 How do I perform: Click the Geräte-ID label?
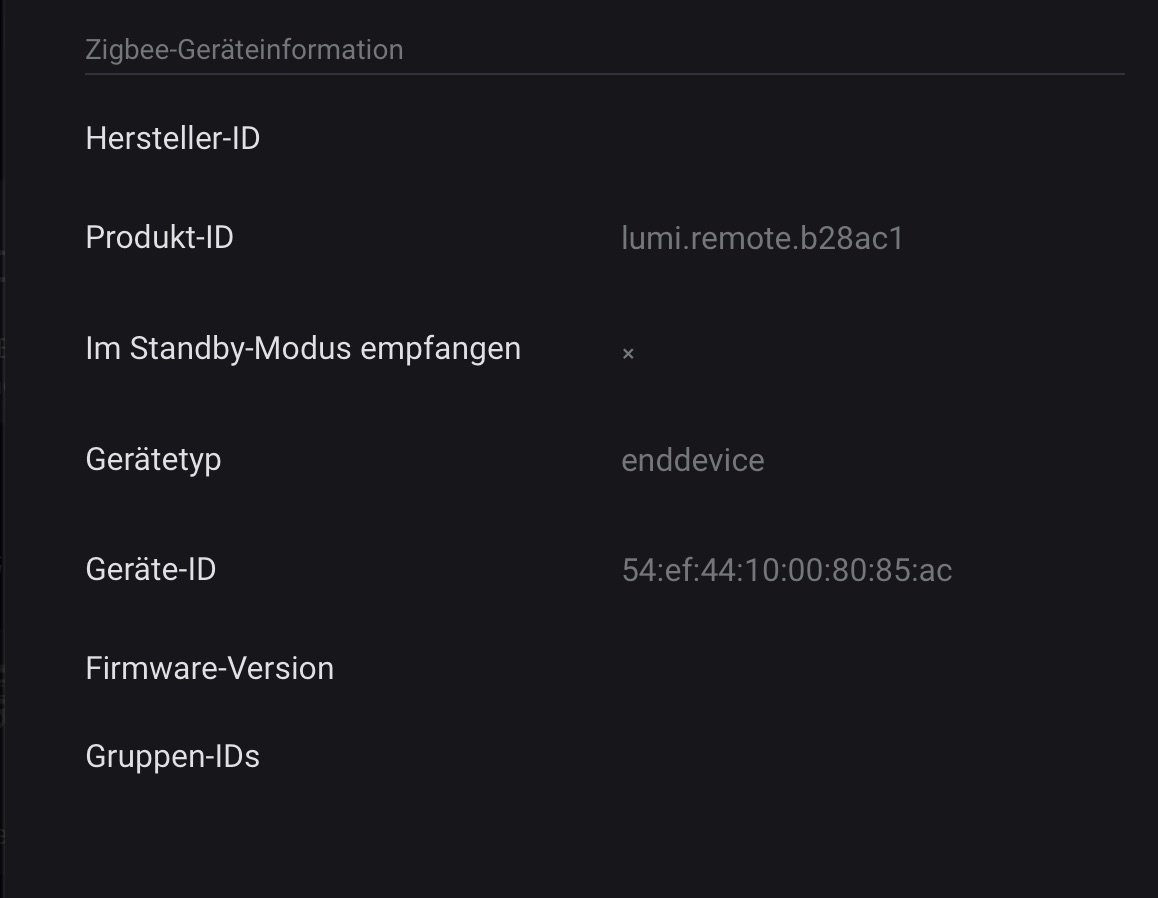(x=151, y=569)
